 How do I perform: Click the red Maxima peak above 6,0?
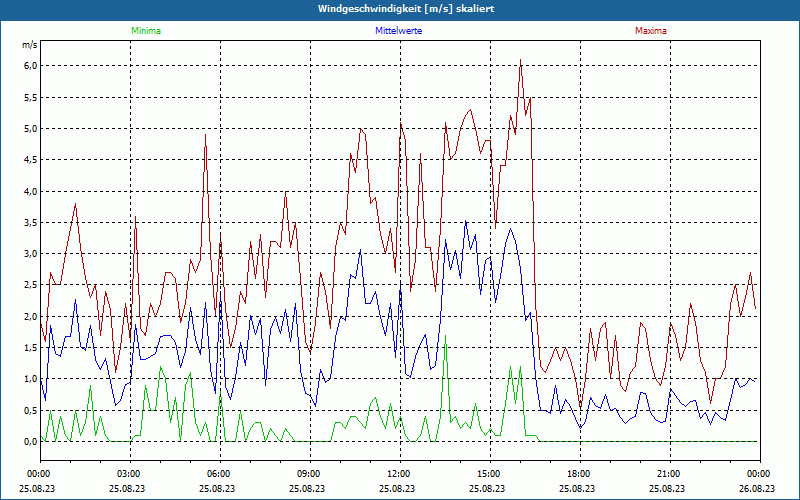click(x=520, y=60)
